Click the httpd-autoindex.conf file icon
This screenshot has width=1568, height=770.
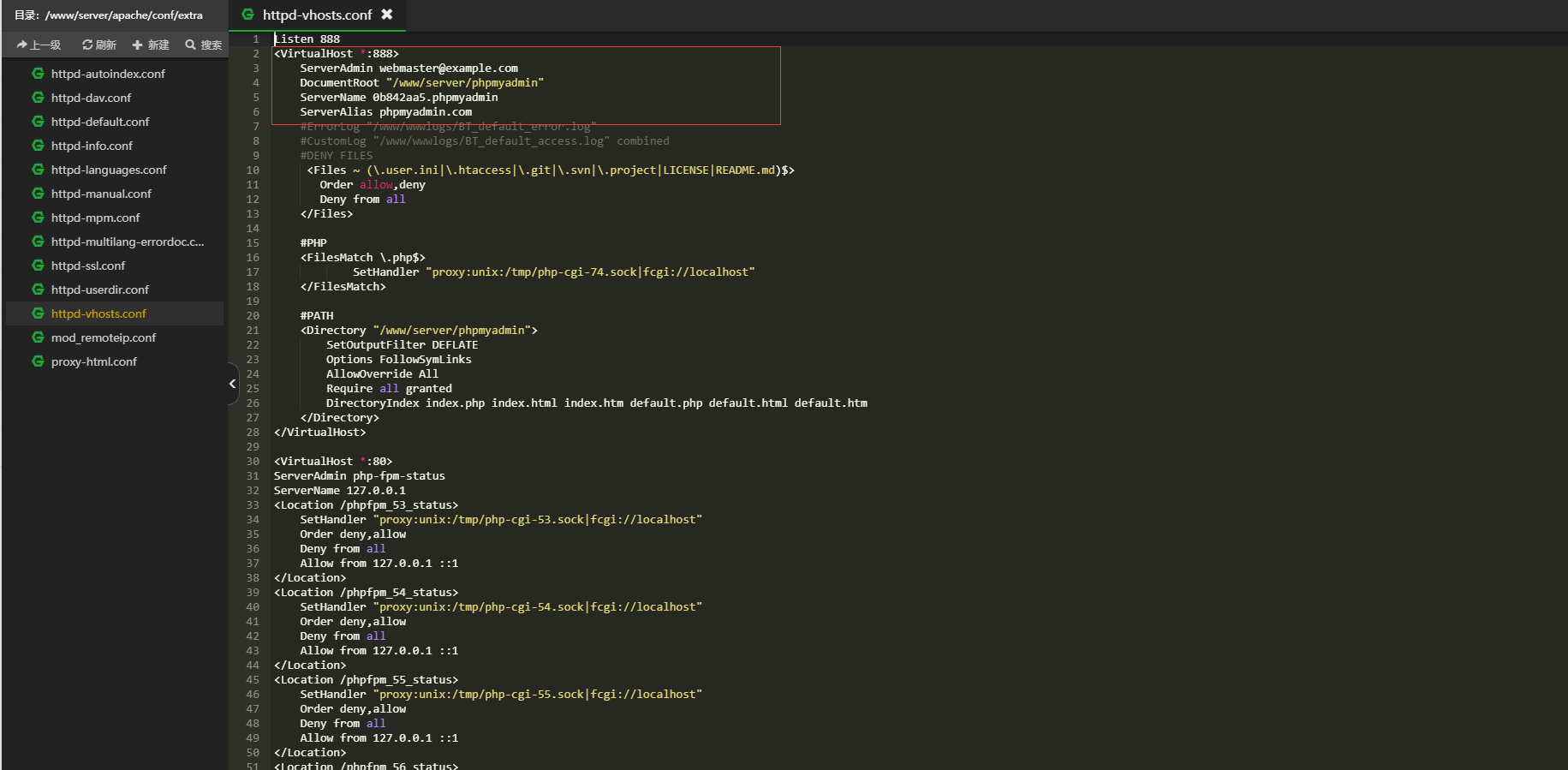point(38,74)
